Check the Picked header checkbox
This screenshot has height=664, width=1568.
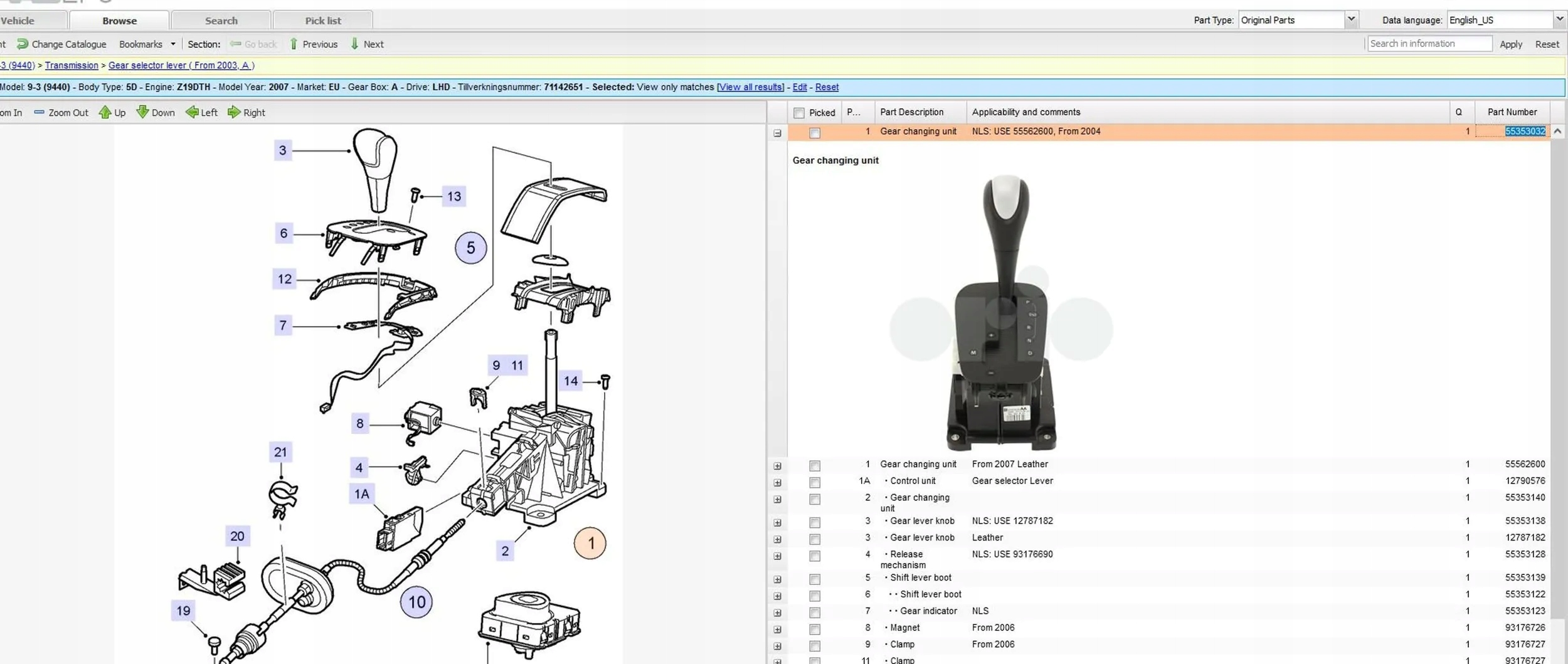point(798,113)
